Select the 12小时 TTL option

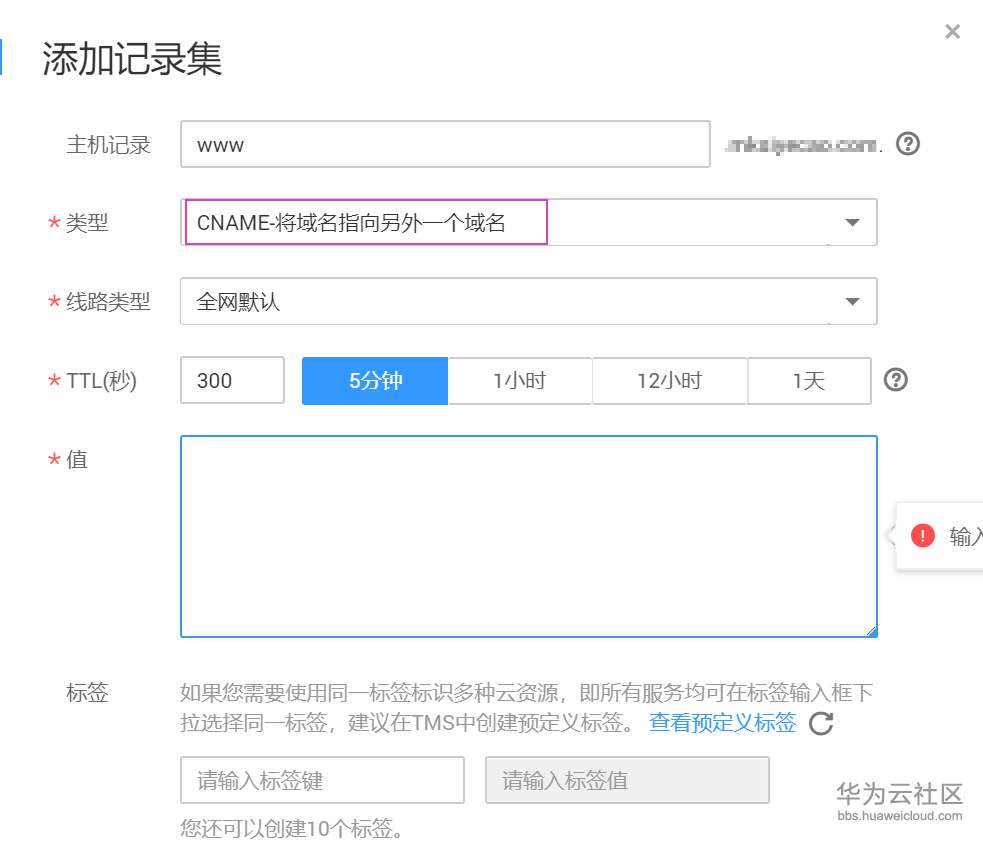(670, 381)
